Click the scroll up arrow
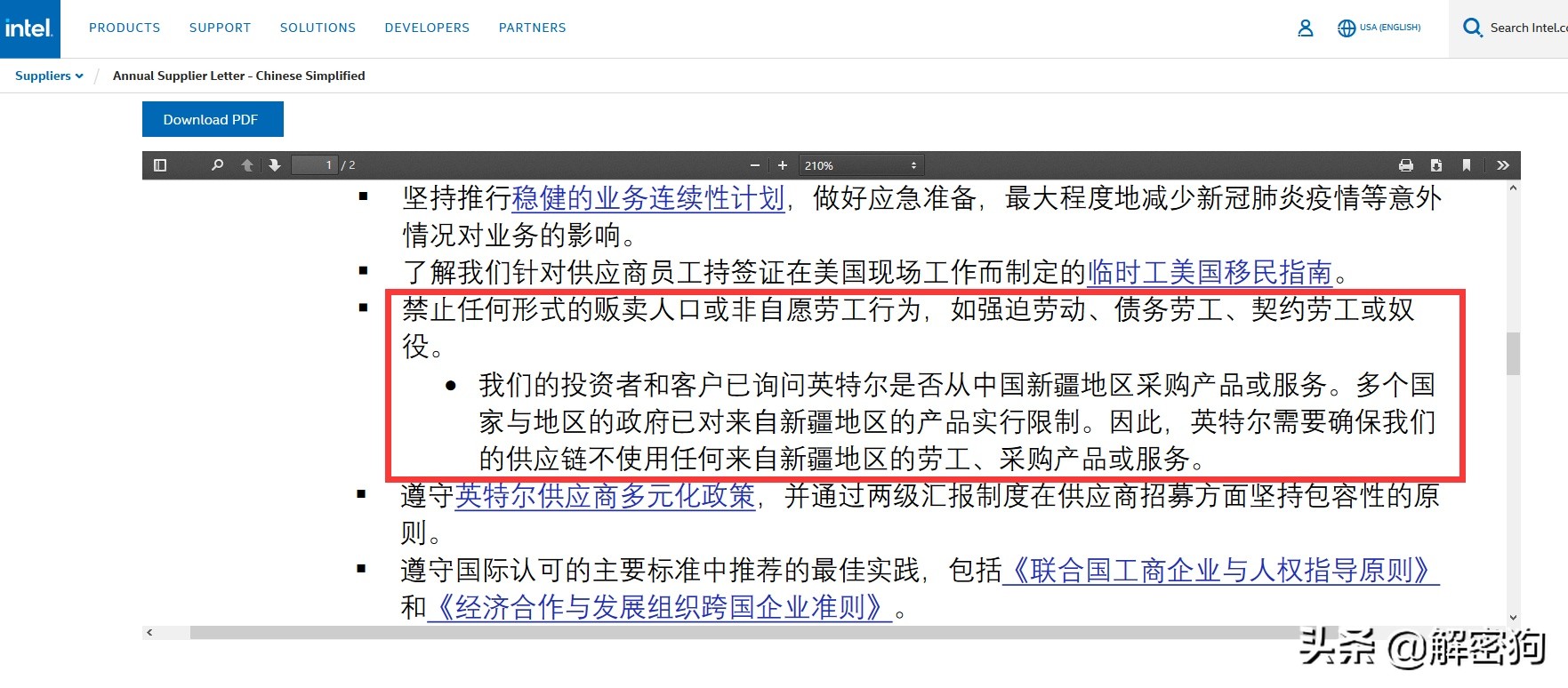The width and height of the screenshot is (1568, 688). tap(1513, 188)
